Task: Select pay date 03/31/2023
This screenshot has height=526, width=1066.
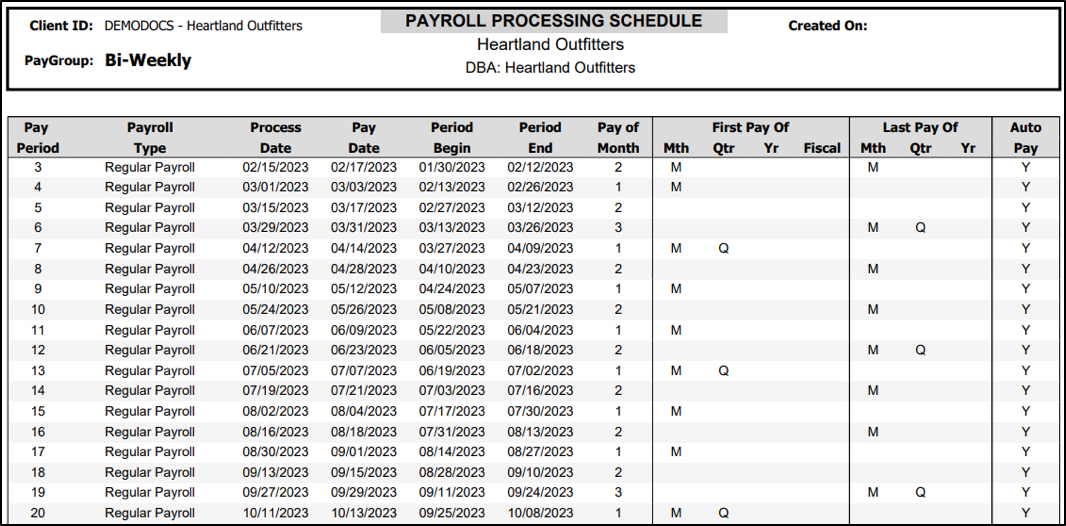Action: [x=364, y=228]
